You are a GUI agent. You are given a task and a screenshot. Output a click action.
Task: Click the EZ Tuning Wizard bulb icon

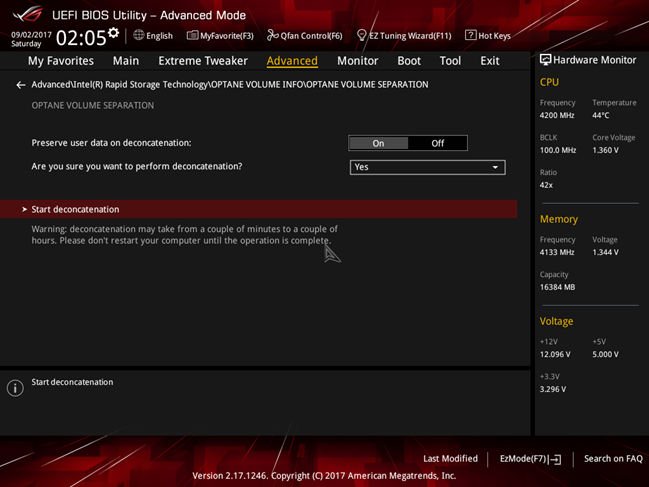361,36
